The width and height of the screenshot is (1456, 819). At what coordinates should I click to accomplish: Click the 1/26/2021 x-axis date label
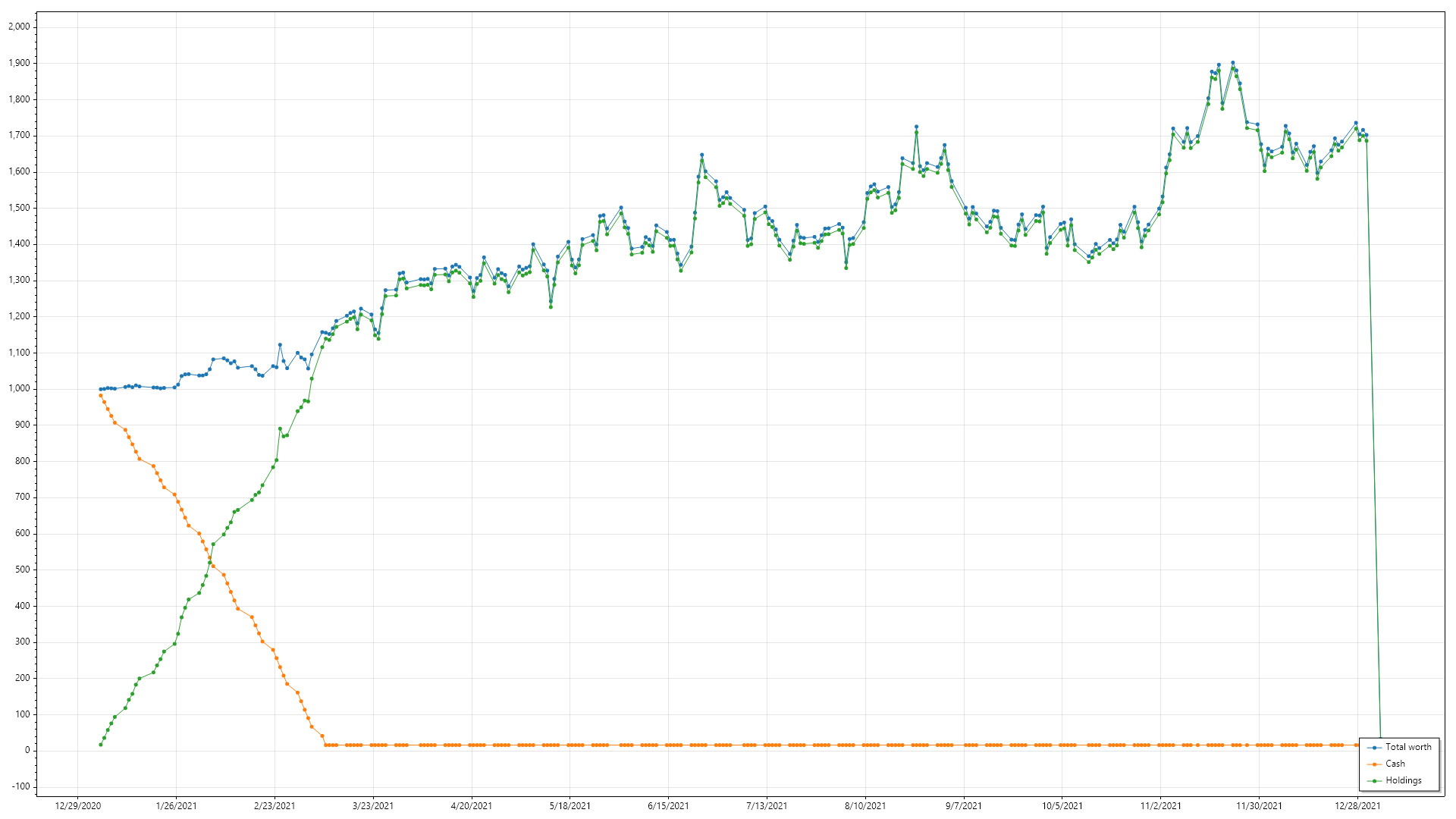176,806
